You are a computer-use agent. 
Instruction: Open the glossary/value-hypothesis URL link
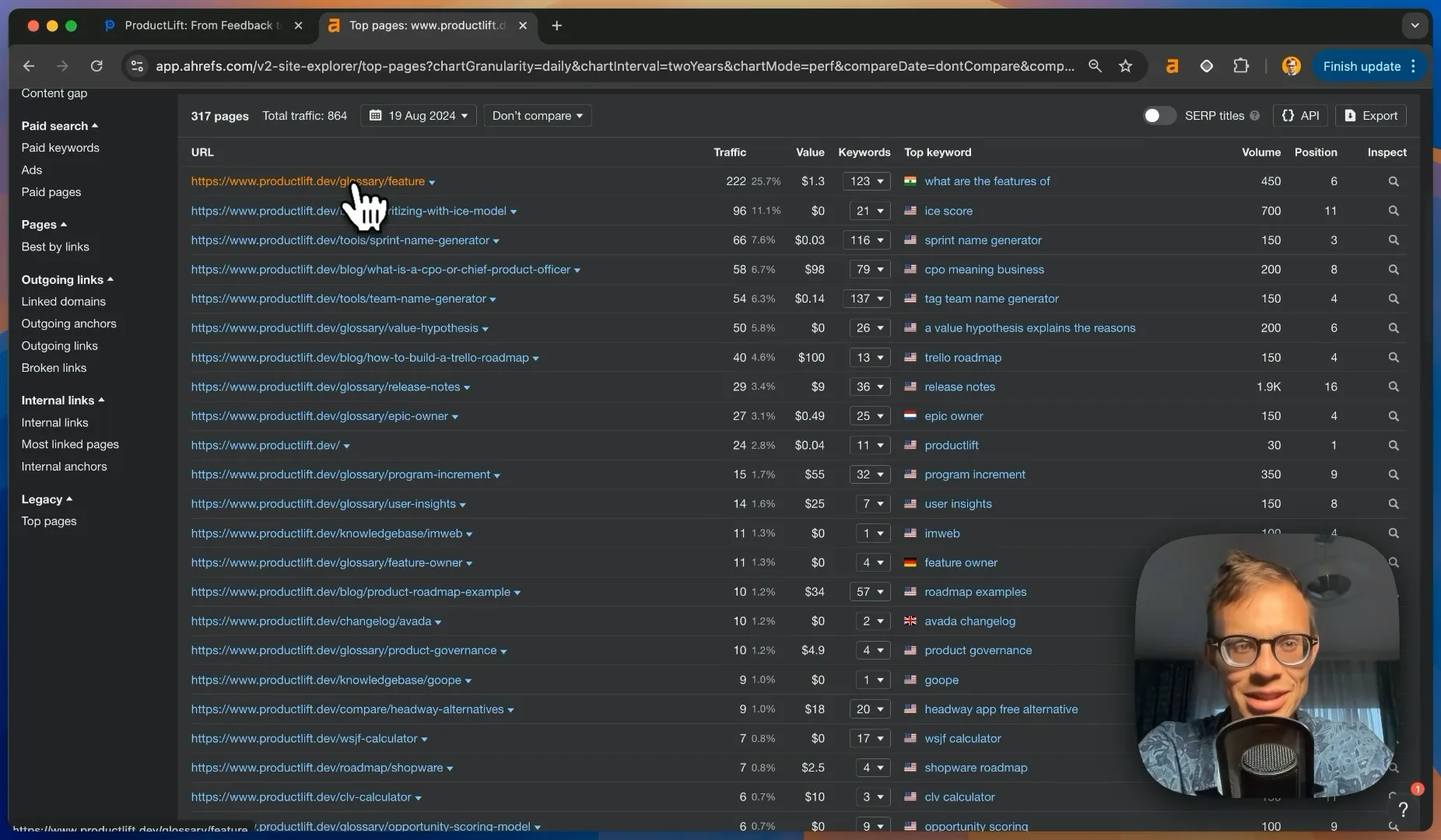(335, 328)
